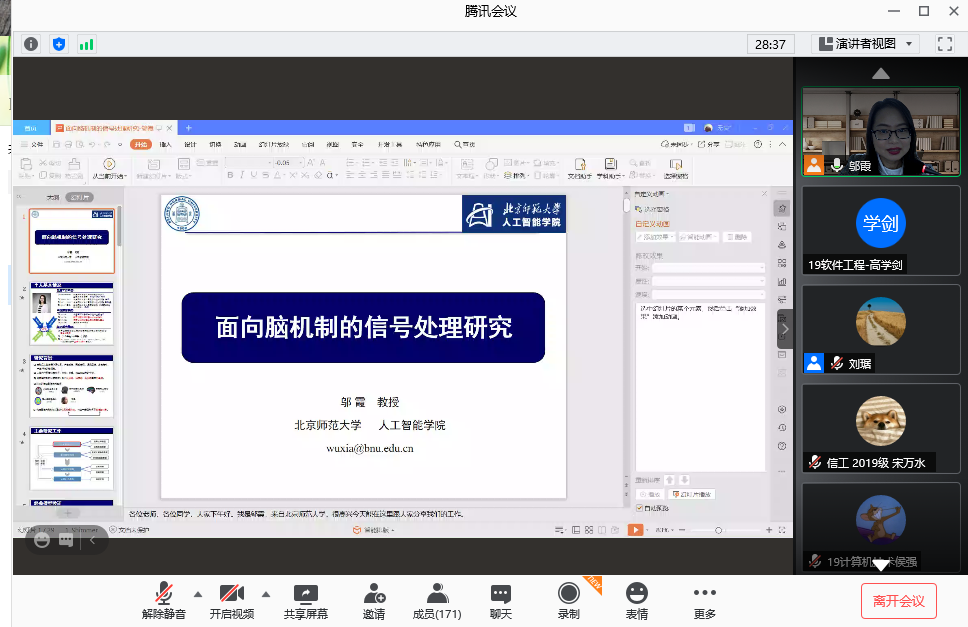Open the 聊天 chat panel
The image size is (968, 627).
coord(501,600)
